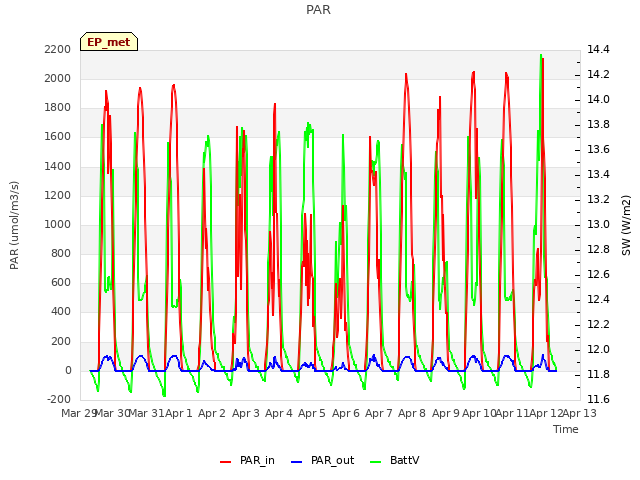Screen dimensions: 640x480
Task: Click the Apr 8 tick label
Action: point(412,413)
